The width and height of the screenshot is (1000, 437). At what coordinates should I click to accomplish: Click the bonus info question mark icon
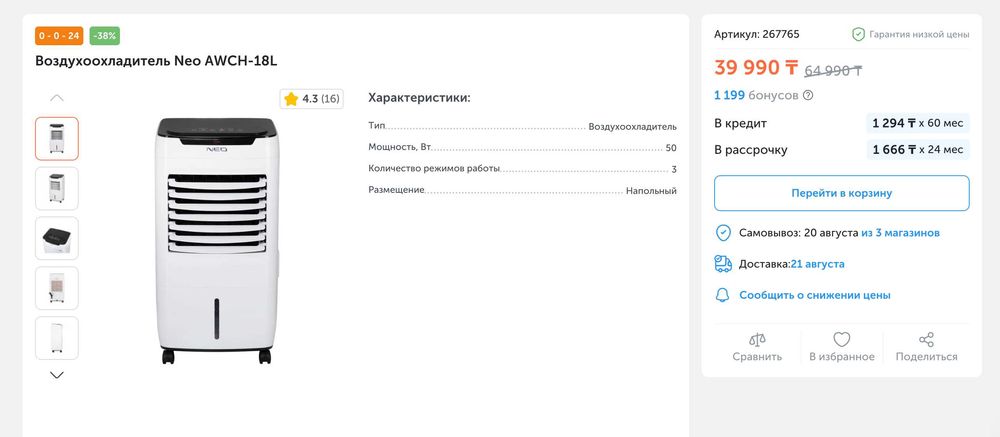pyautogui.click(x=808, y=96)
